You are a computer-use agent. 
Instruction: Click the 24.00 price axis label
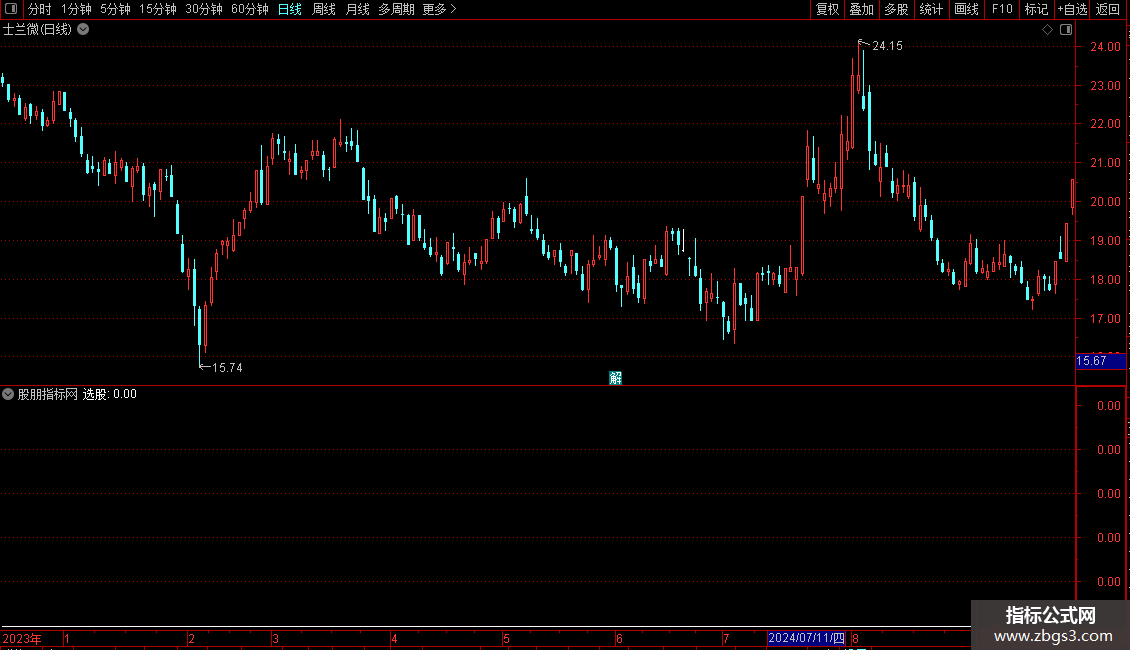coord(1105,47)
